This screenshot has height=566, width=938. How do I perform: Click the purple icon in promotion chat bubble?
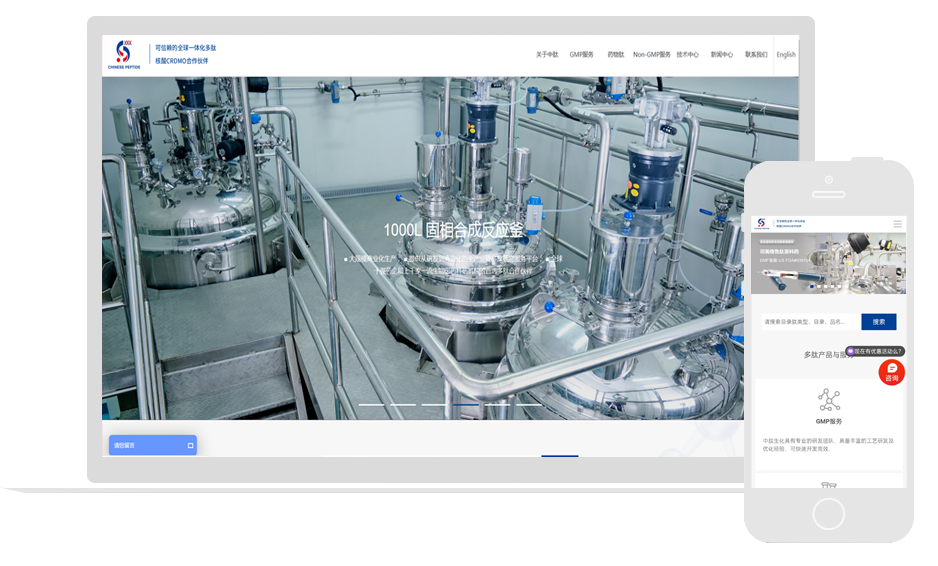point(851,351)
